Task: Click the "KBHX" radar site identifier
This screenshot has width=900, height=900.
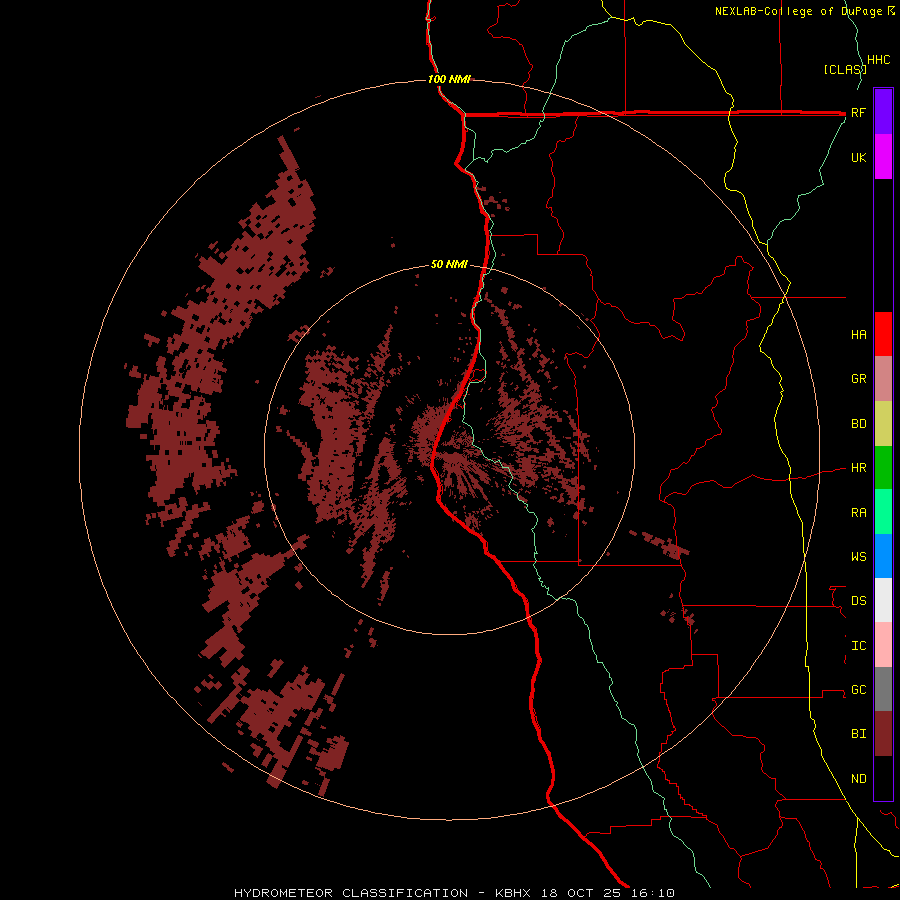Action: tap(513, 893)
